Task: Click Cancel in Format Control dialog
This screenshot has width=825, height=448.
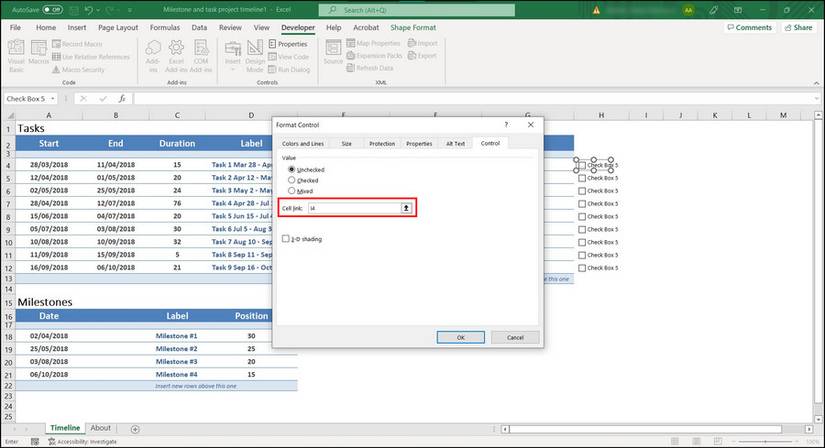Action: point(515,337)
